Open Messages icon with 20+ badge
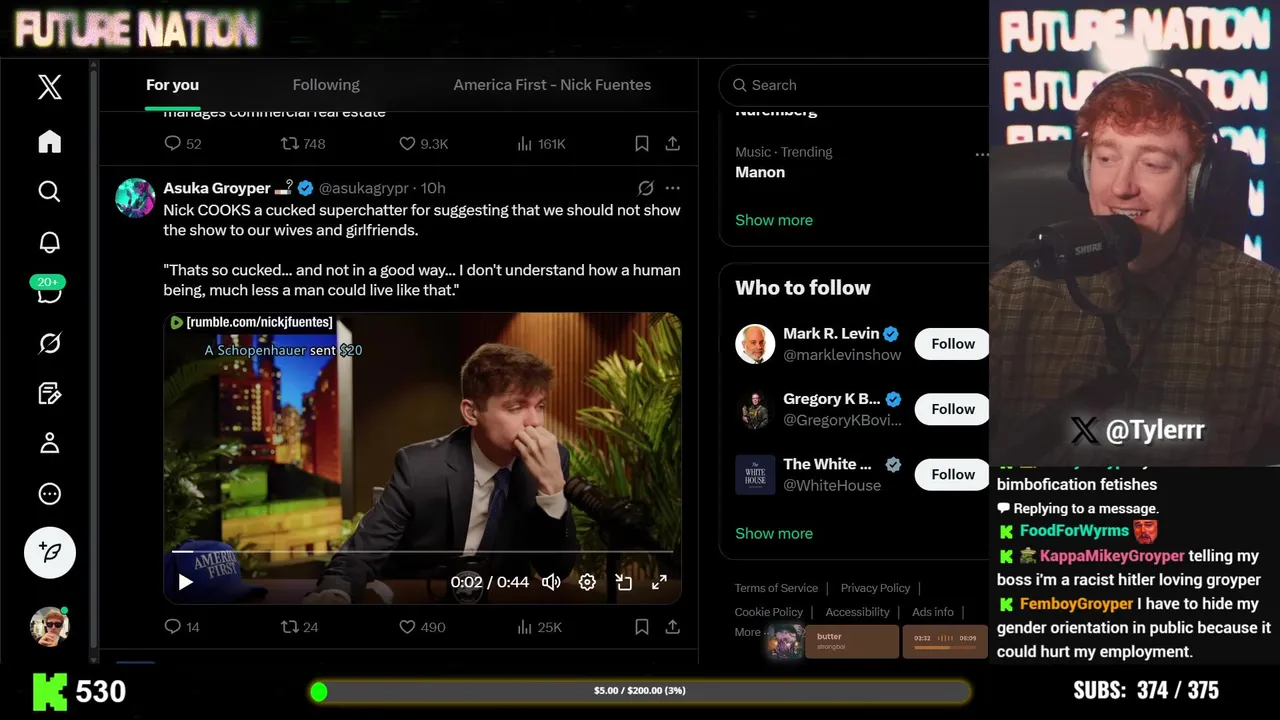Image resolution: width=1280 pixels, height=720 pixels. pos(50,291)
